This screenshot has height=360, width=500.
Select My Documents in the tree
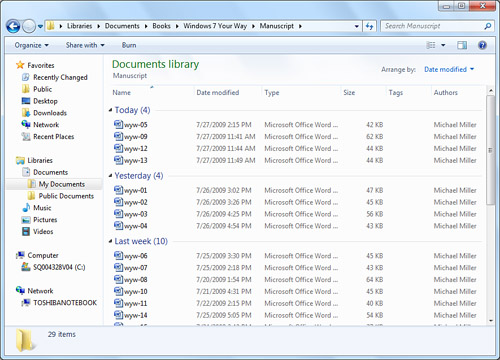(x=62, y=184)
